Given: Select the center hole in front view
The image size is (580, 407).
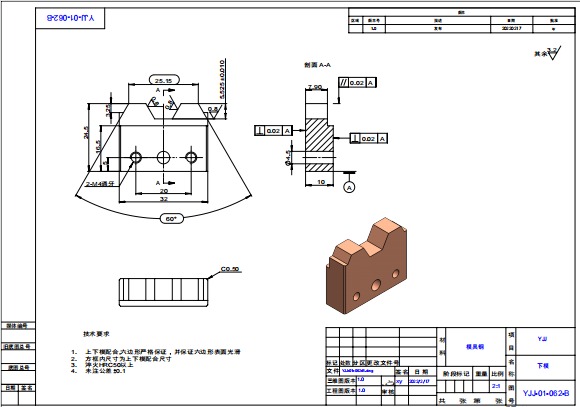Looking at the screenshot, I should click(x=163, y=157).
